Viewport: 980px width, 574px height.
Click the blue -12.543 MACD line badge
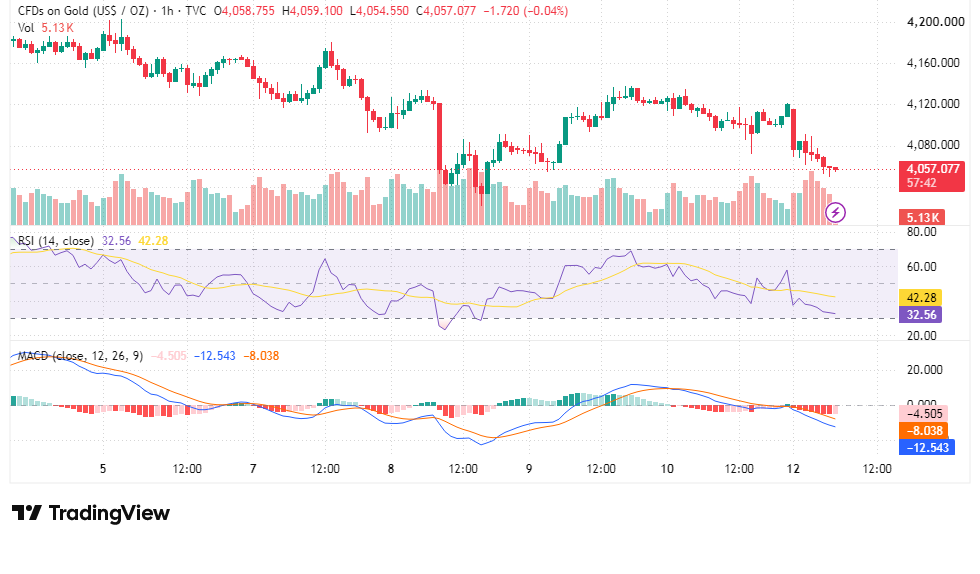coord(927,448)
